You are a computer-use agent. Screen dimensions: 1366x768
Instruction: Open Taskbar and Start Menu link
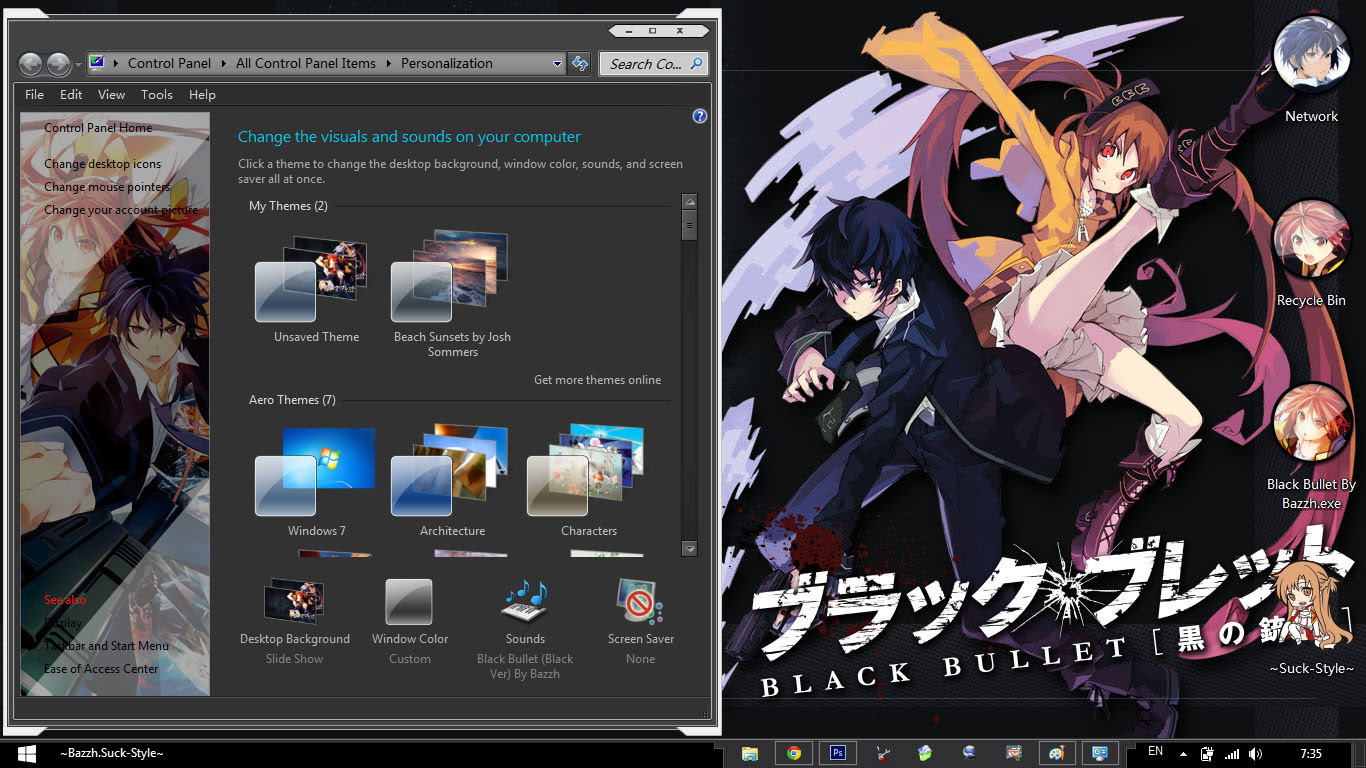pyautogui.click(x=106, y=646)
